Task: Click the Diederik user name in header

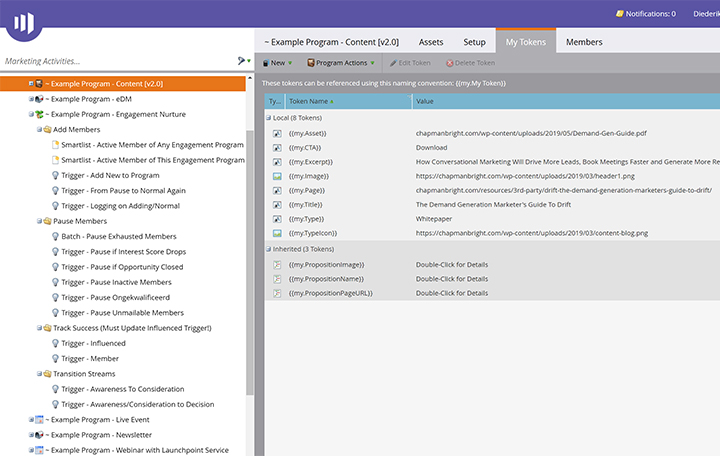Action: (706, 14)
